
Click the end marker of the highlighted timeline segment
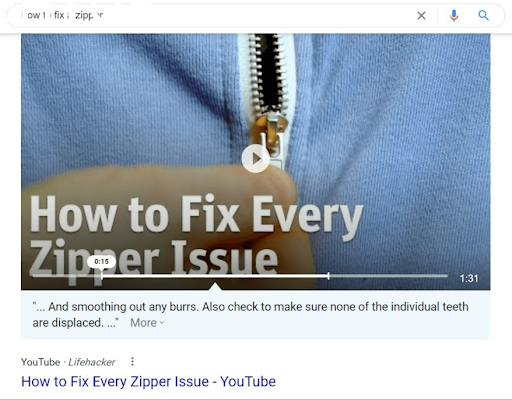click(x=328, y=276)
